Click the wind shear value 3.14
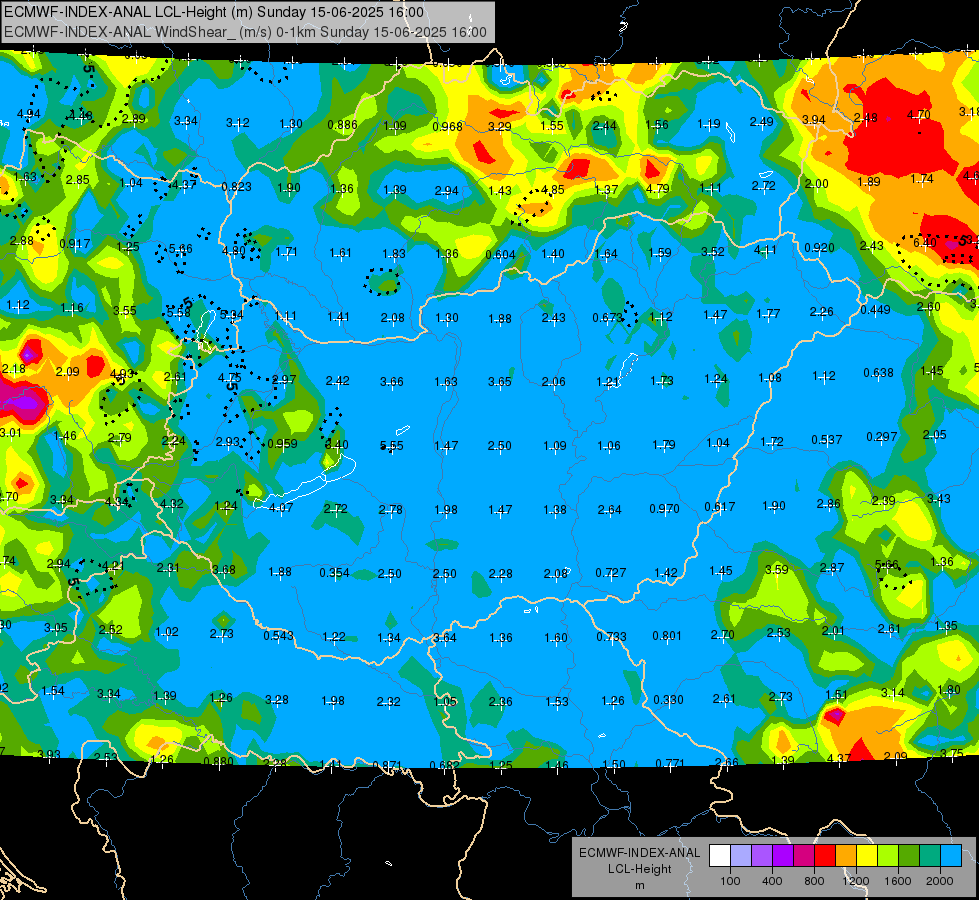 893,692
